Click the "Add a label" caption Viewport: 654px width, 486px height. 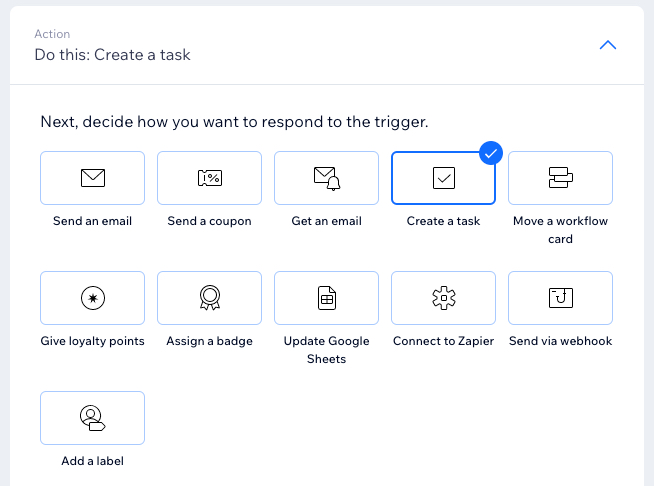coord(93,461)
